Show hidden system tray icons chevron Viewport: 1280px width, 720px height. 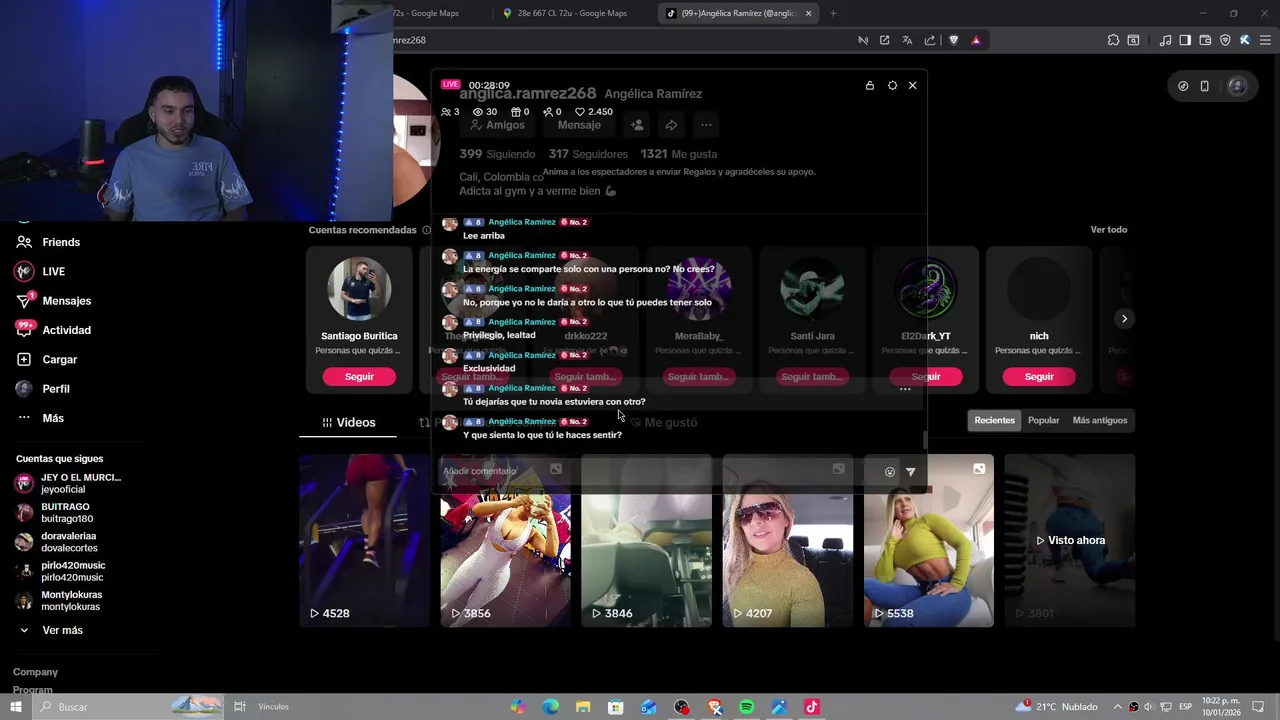(1118, 707)
